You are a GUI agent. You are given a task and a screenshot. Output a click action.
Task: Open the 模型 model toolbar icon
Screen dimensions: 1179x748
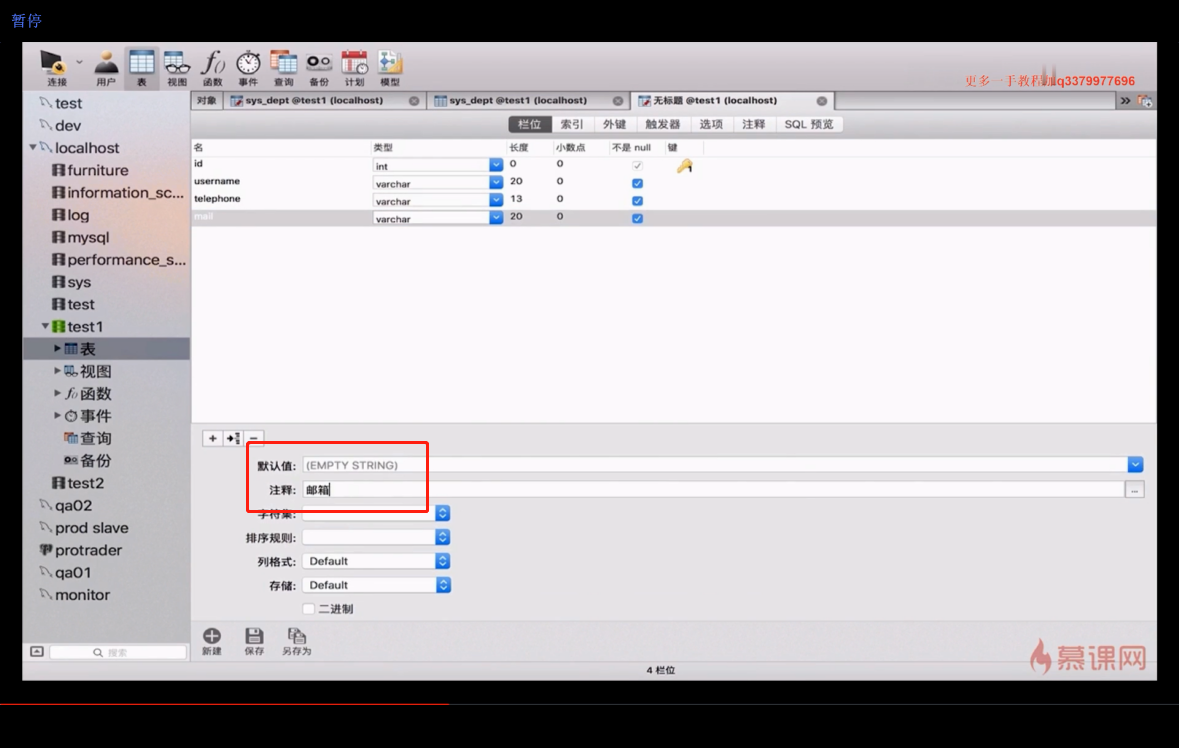coord(389,68)
